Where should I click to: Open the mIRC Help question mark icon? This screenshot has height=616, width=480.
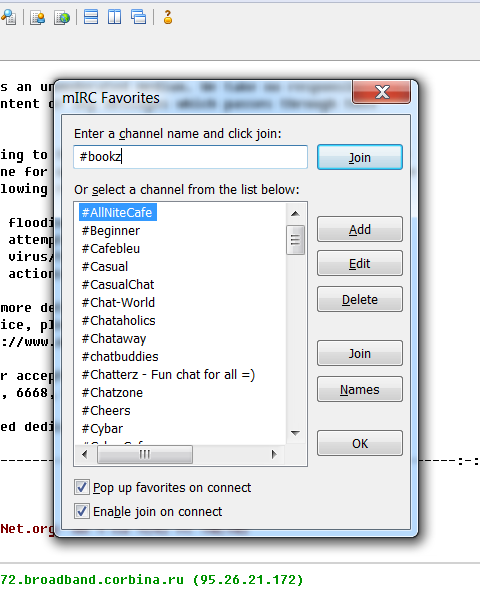click(168, 17)
